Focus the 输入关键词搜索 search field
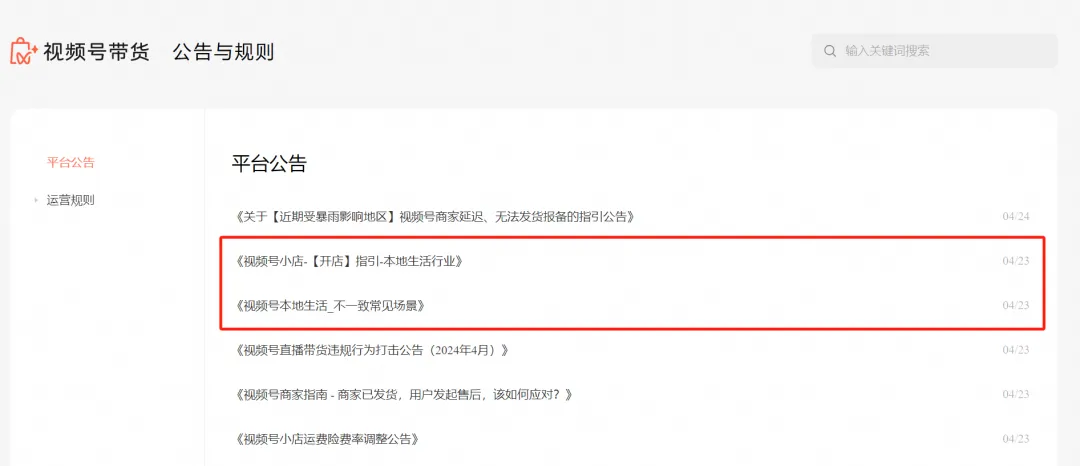The height and width of the screenshot is (466, 1080). point(934,51)
